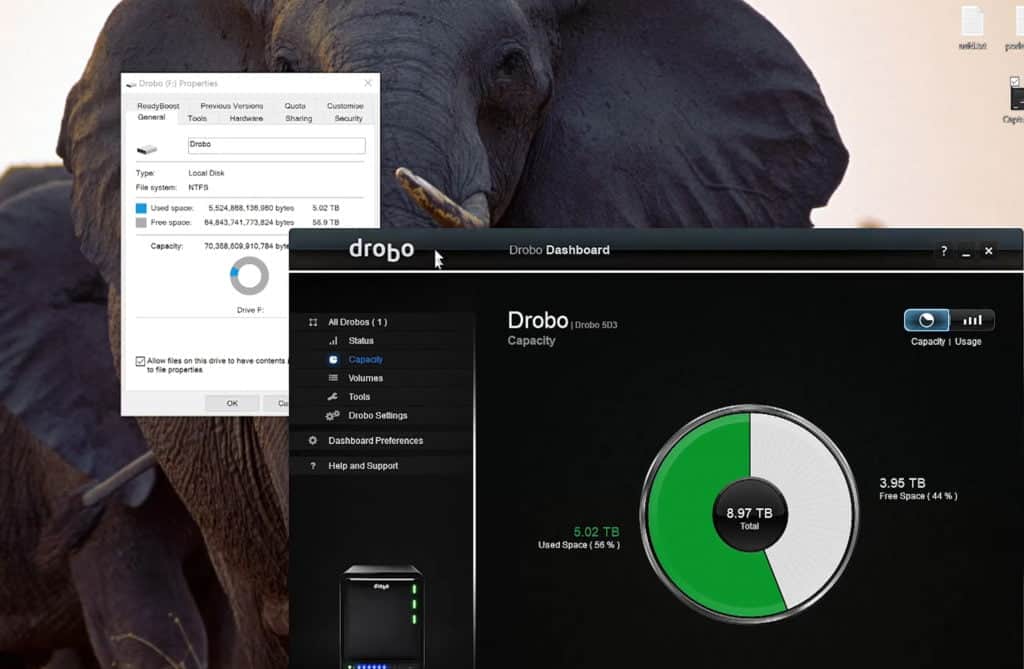Screen dimensions: 1024x669
Task: Click the blue Used space color swatch
Action: [x=141, y=208]
